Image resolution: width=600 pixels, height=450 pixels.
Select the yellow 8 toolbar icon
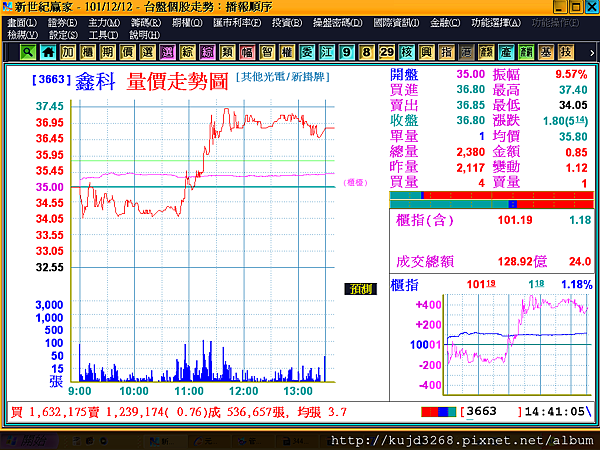(366, 52)
